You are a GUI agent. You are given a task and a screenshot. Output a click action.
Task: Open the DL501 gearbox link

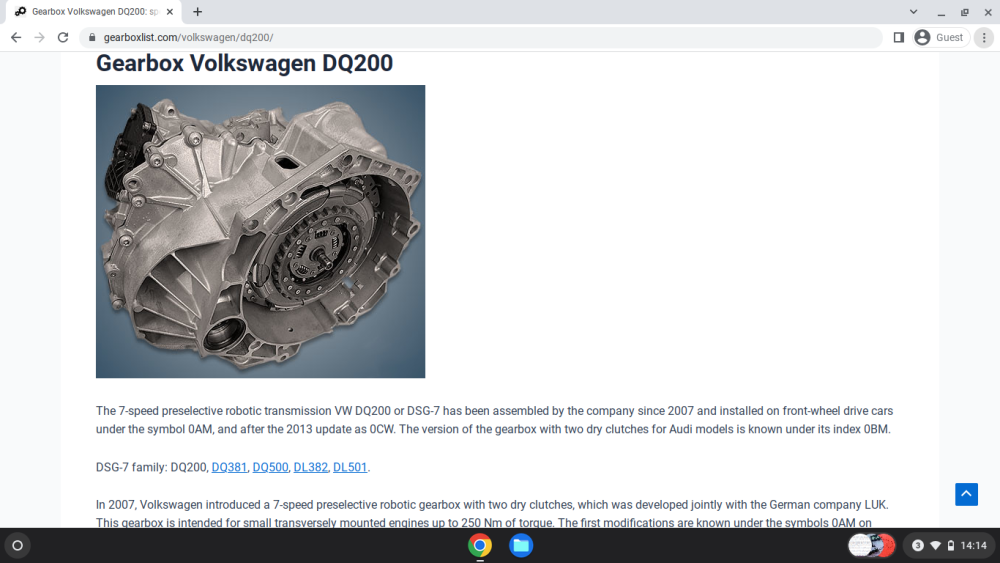click(x=350, y=467)
